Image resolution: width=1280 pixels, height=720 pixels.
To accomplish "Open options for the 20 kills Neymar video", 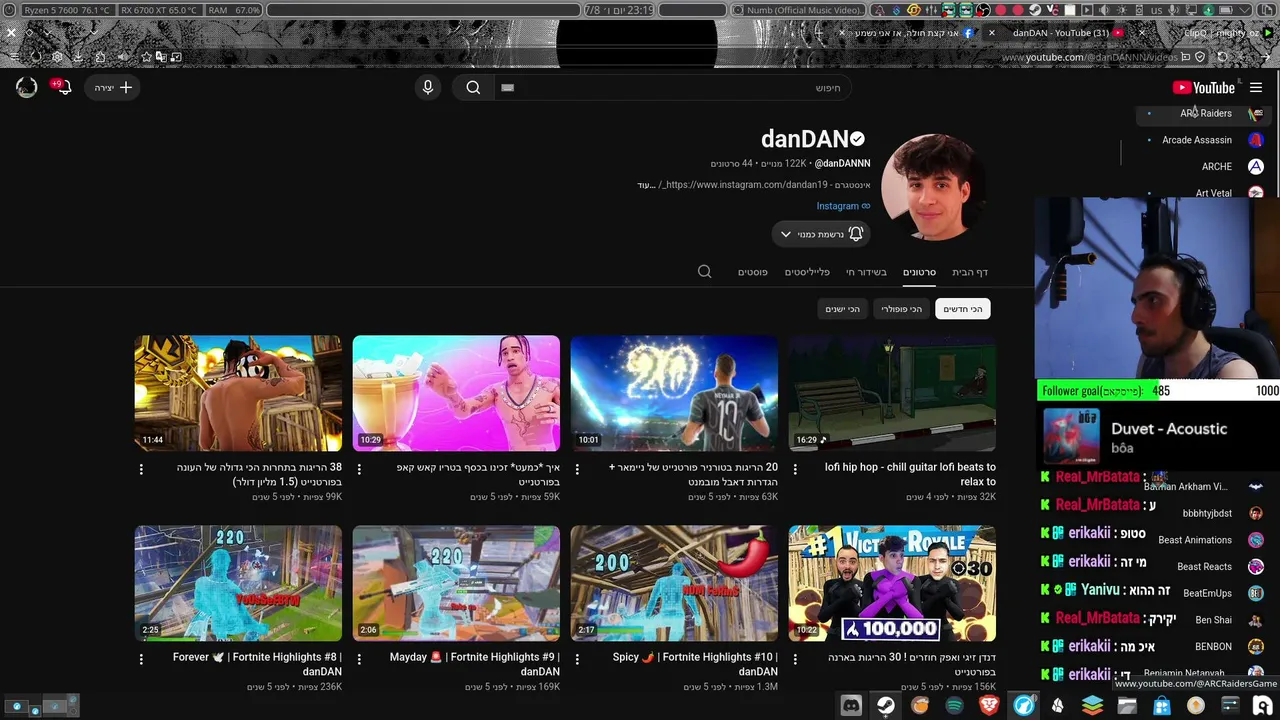I will [x=577, y=469].
